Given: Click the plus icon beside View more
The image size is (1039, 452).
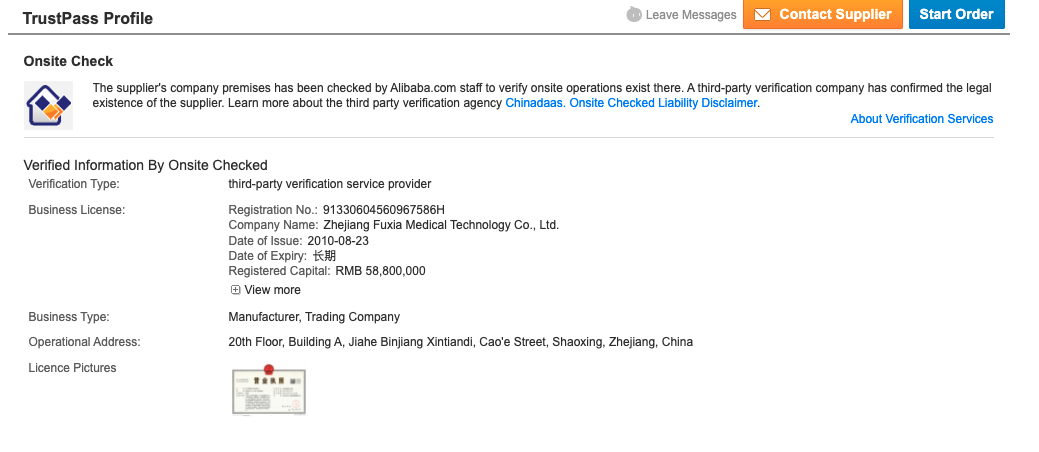Looking at the screenshot, I should (236, 290).
